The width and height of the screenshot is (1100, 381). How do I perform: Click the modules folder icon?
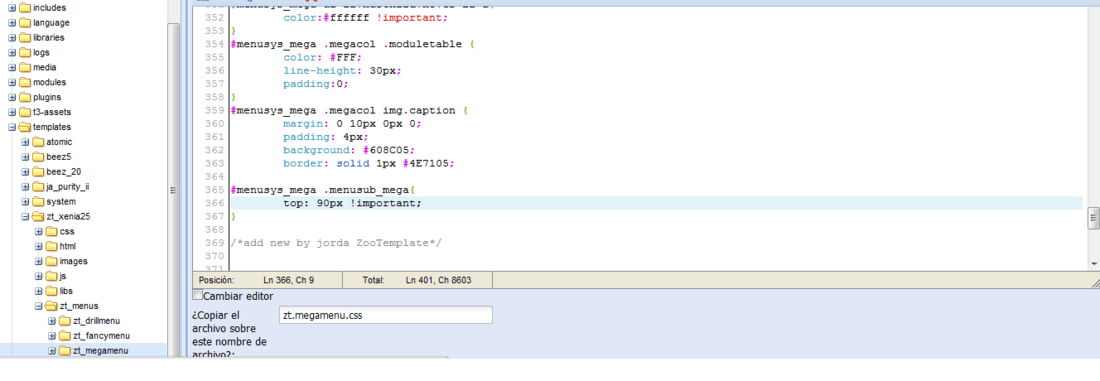25,82
